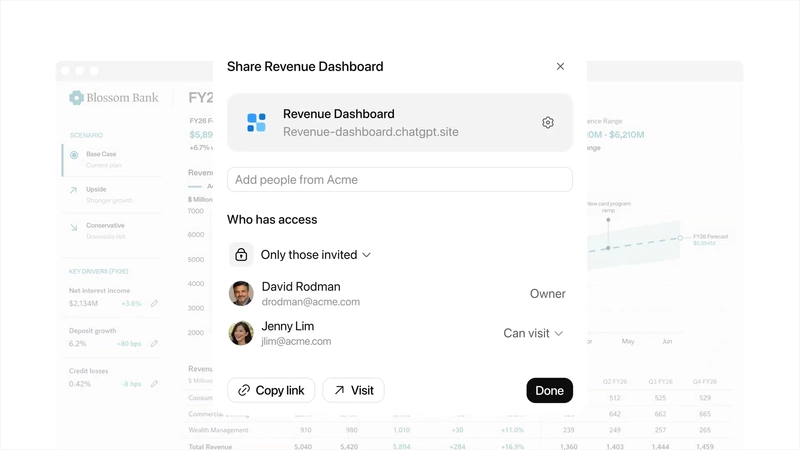The image size is (800, 450).
Task: Click the Owner label for David Rodman
Action: pyautogui.click(x=547, y=293)
